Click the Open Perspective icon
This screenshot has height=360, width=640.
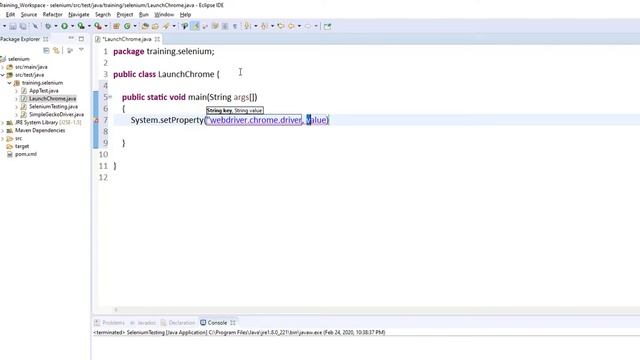tap(327, 26)
